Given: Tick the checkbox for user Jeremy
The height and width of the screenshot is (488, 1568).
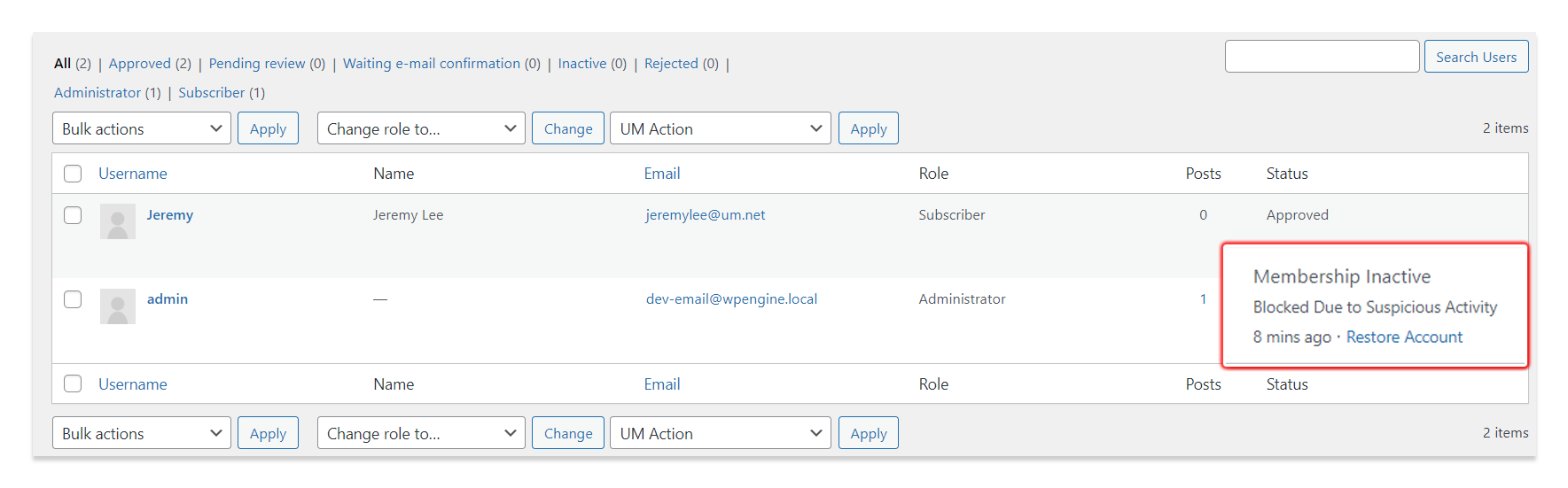Looking at the screenshot, I should tap(73, 215).
